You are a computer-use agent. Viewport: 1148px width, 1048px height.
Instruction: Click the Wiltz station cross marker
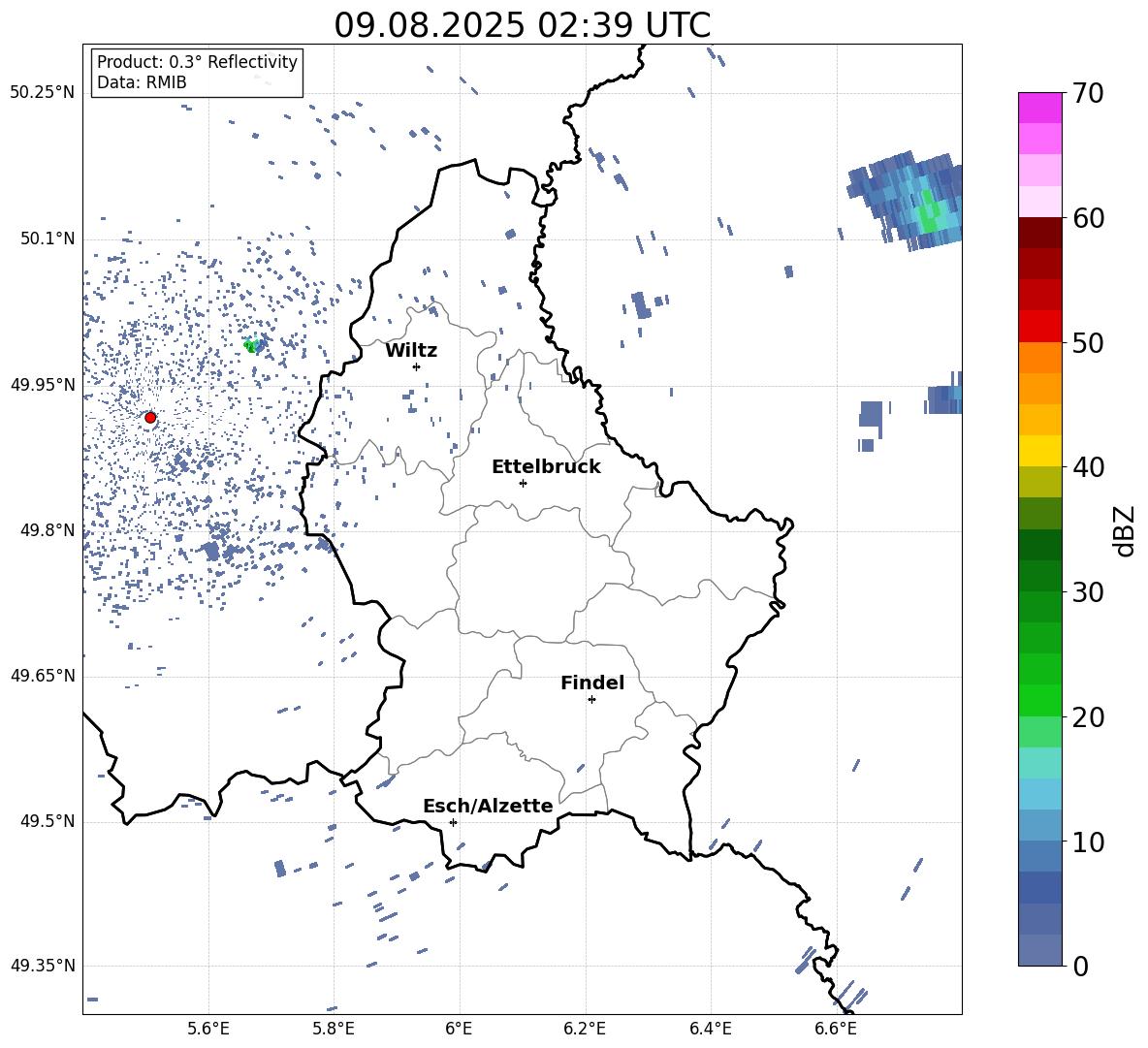click(x=417, y=366)
